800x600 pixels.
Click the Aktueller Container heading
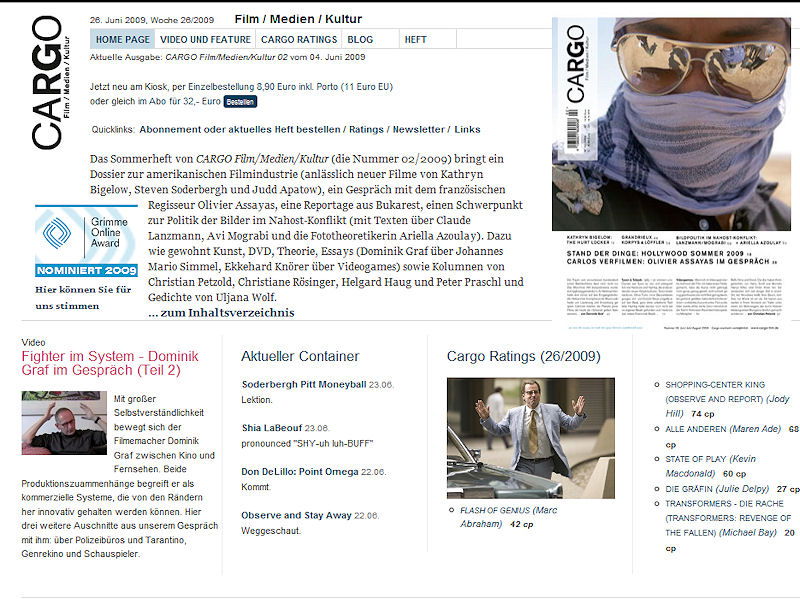pos(300,356)
